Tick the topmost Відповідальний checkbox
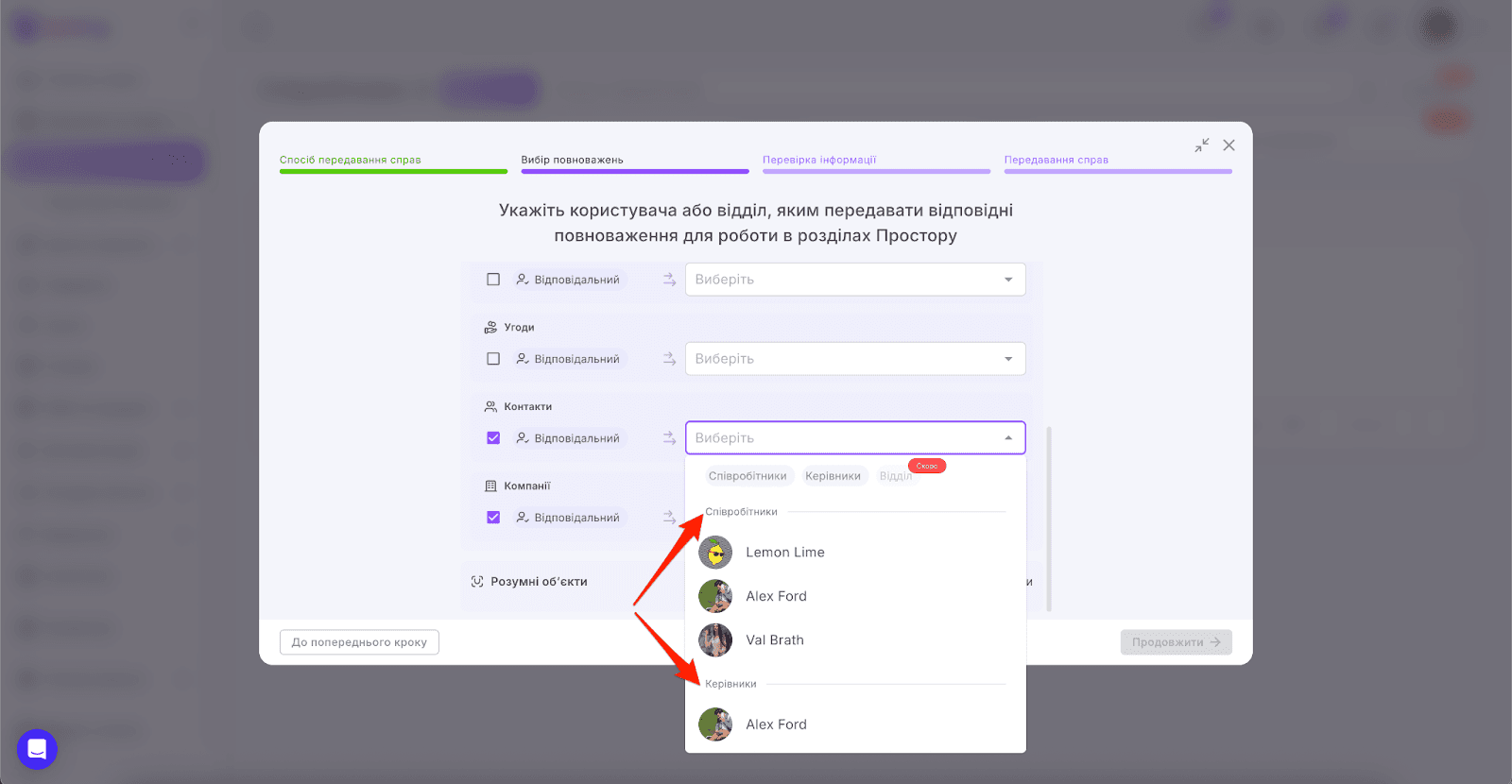The image size is (1512, 784). [493, 280]
